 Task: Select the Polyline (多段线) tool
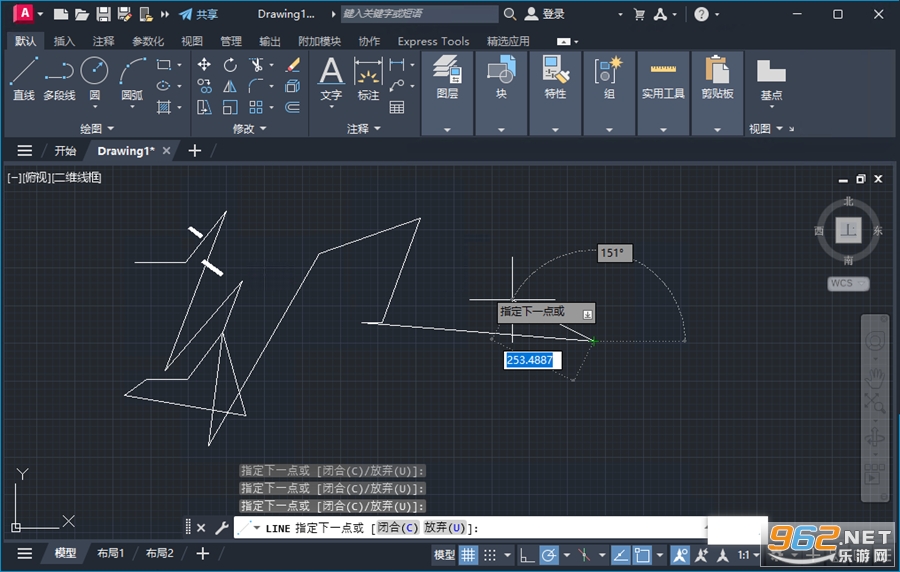tap(59, 79)
